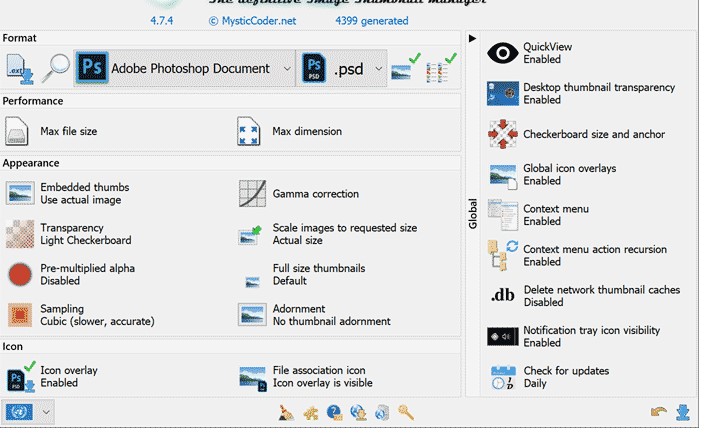Viewport: 711px width, 436px height.
Task: Open the .psd extension dropdown
Action: point(342,68)
